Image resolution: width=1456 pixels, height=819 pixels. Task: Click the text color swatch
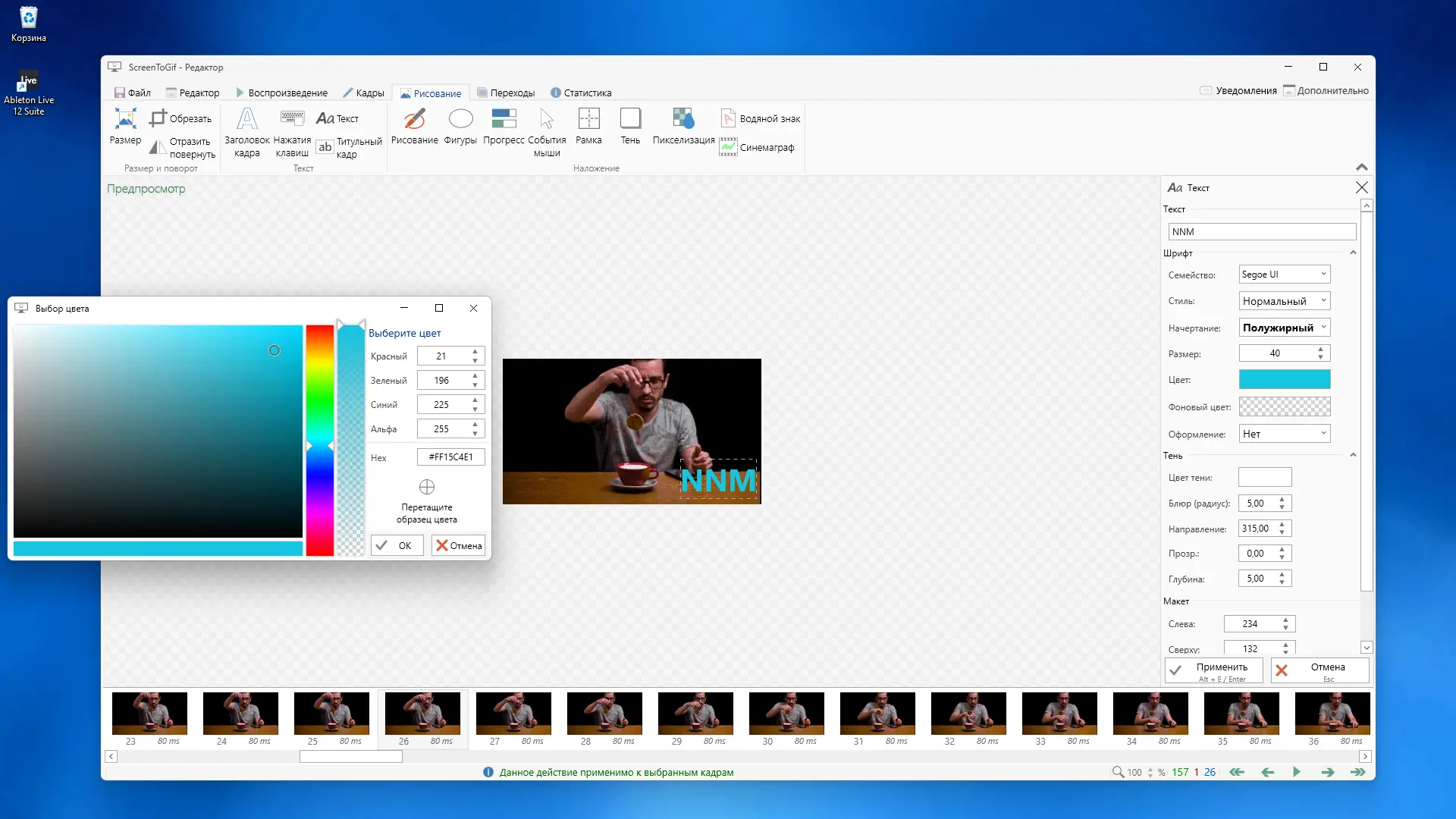(1285, 379)
